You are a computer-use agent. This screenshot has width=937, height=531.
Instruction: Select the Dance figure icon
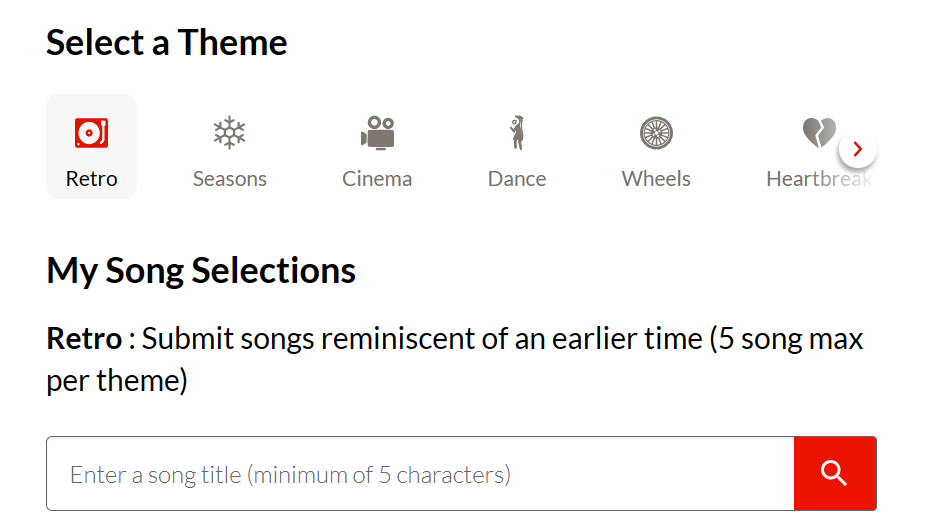click(517, 132)
